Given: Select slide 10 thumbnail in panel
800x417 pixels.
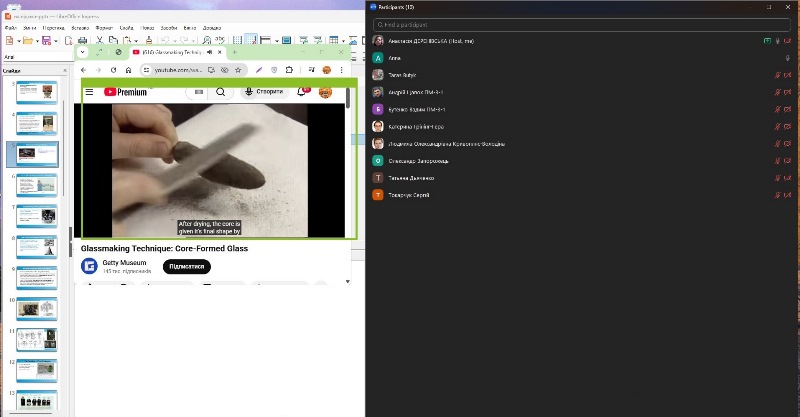Looking at the screenshot, I should (36, 308).
